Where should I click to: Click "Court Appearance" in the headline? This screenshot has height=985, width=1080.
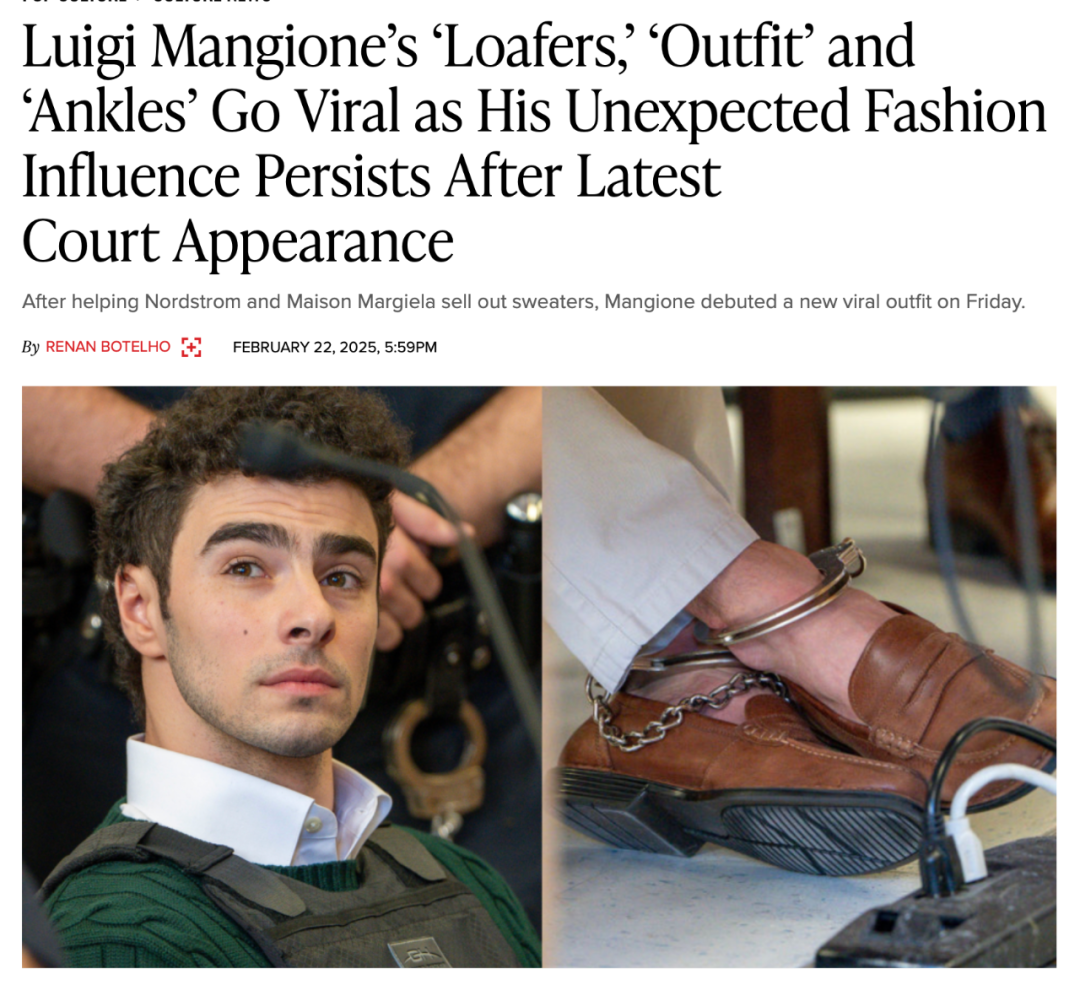[x=238, y=242]
